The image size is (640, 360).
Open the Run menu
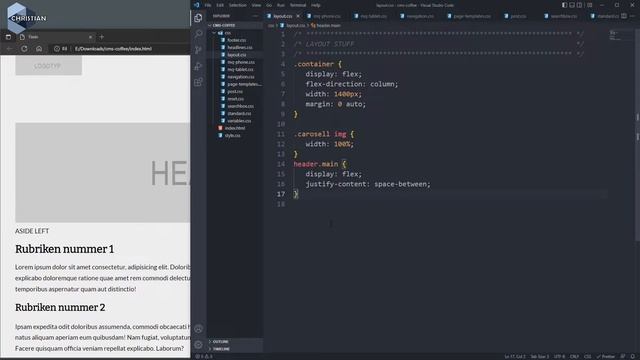pyautogui.click(x=281, y=5)
